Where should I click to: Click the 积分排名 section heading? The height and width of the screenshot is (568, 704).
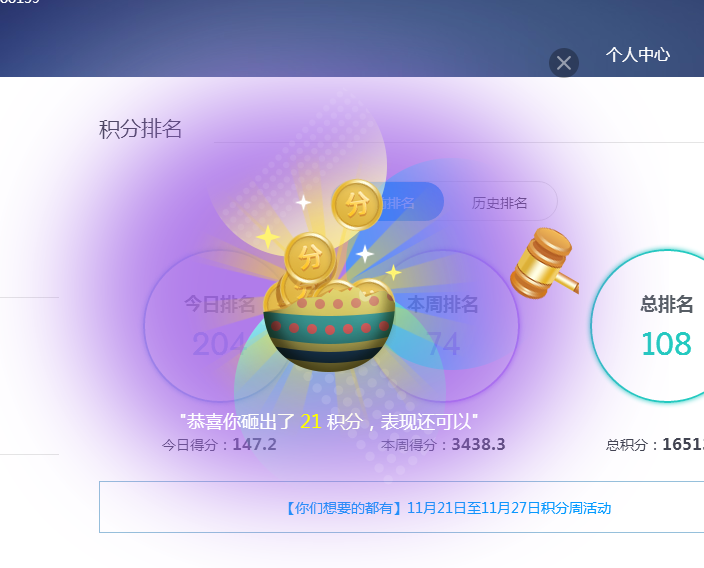click(140, 129)
